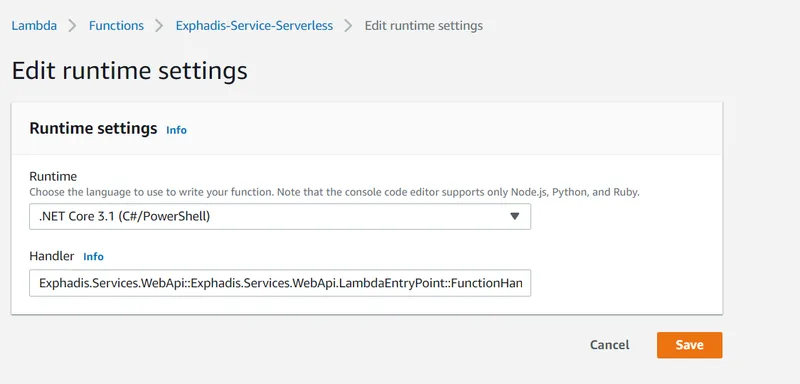This screenshot has height=384, width=800.
Task: Go to the Functions breadcrumb
Action: [x=116, y=25]
